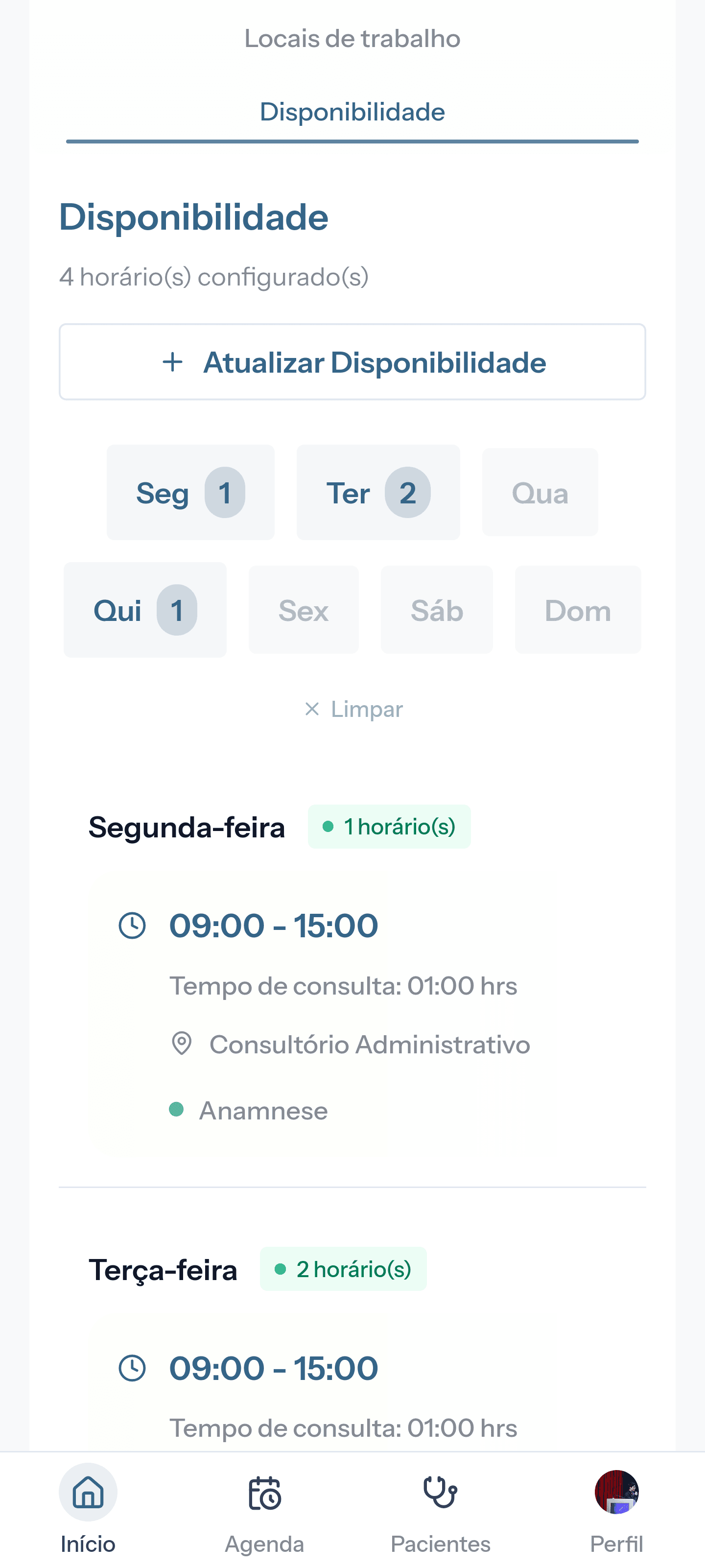
Task: Open the Início home icon
Action: coord(88,1492)
